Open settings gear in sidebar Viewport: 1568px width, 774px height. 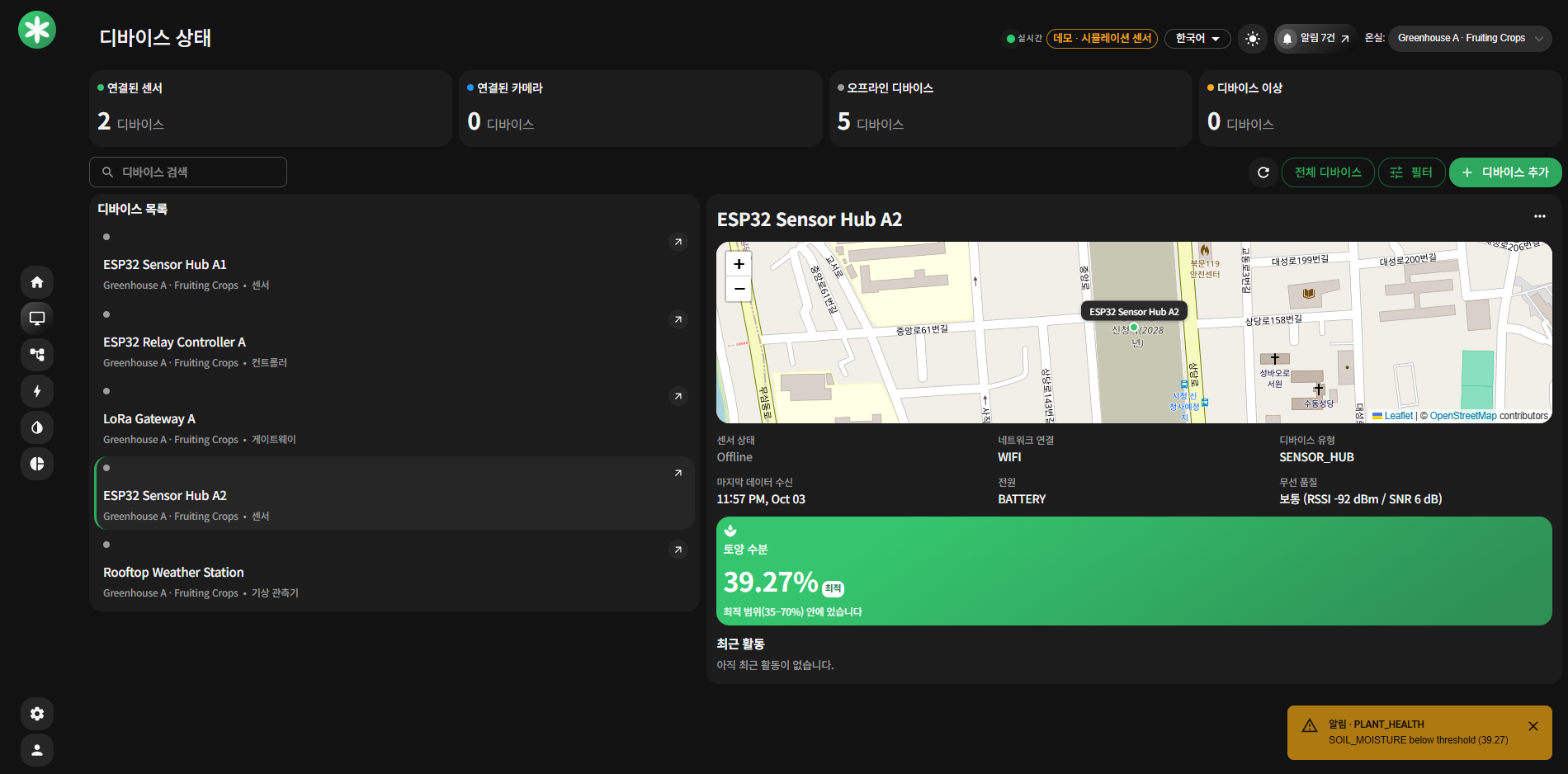click(x=37, y=714)
